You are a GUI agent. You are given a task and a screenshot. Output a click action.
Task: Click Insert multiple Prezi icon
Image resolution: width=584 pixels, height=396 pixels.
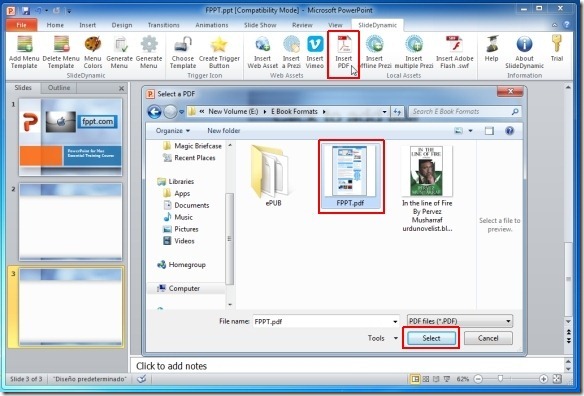click(414, 44)
